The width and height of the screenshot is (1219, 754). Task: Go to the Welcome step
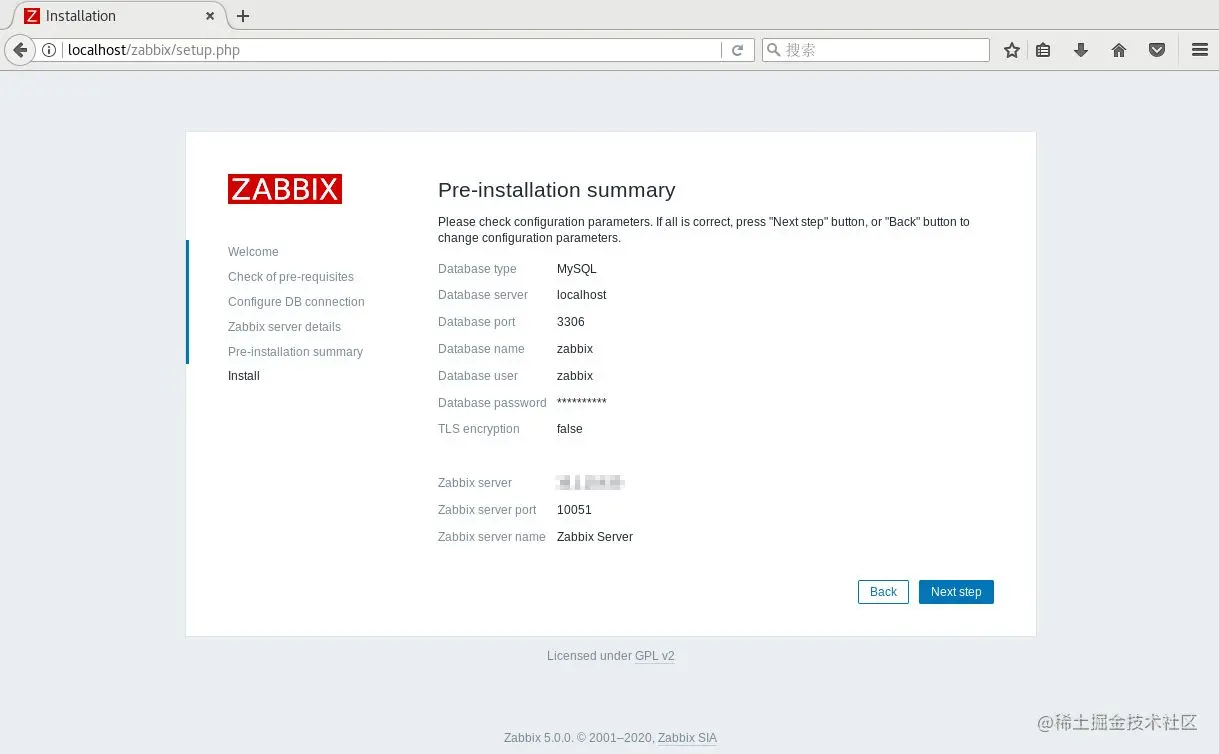click(x=253, y=252)
